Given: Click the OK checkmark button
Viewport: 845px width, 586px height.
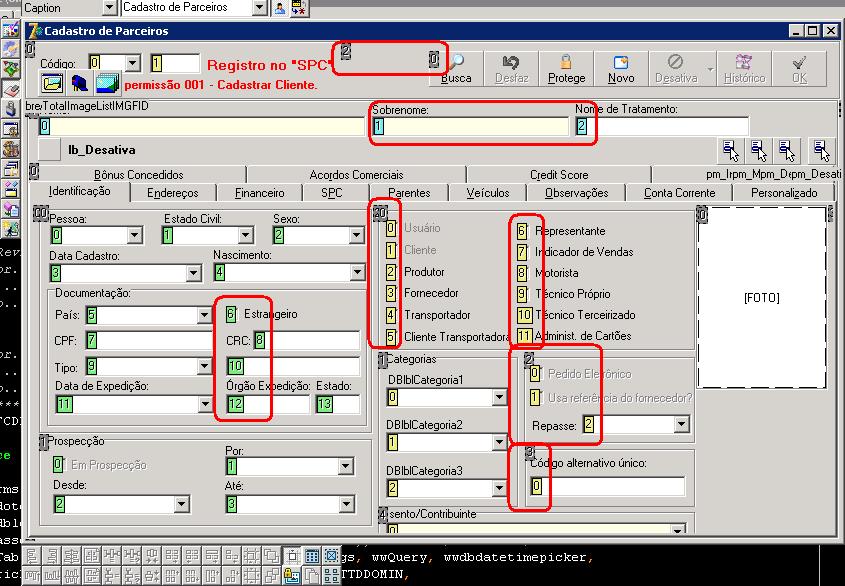Looking at the screenshot, I should (x=799, y=69).
